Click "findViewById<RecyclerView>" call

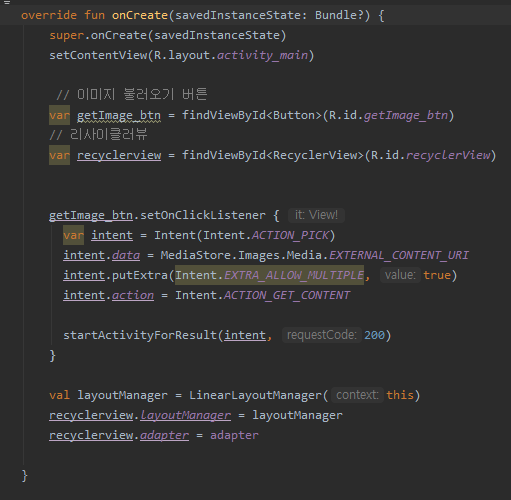tap(273, 155)
